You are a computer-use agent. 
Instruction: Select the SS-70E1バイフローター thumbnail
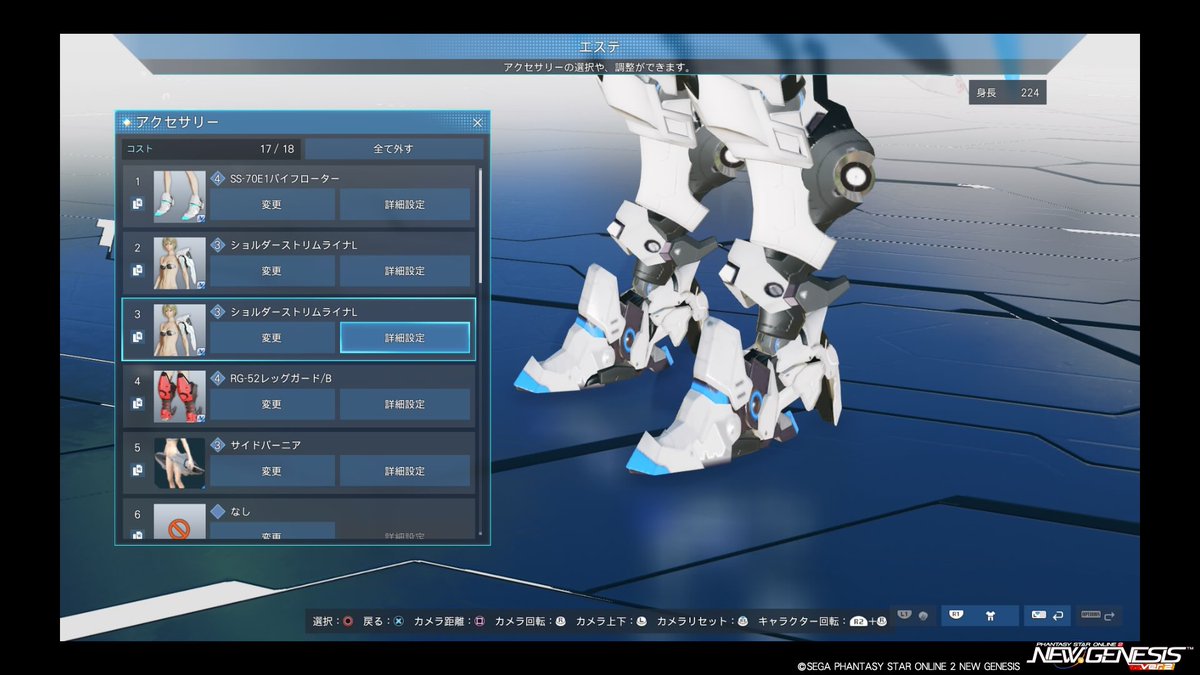point(180,196)
